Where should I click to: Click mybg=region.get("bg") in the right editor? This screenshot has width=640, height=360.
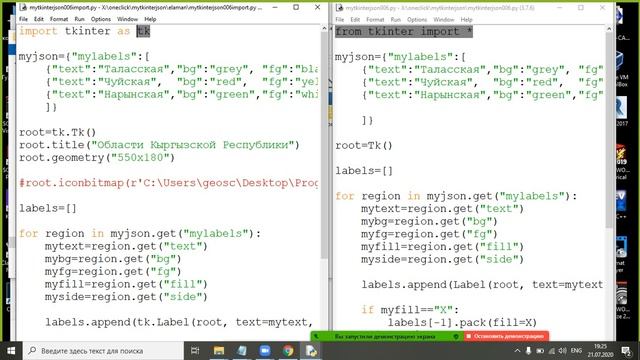(x=429, y=222)
